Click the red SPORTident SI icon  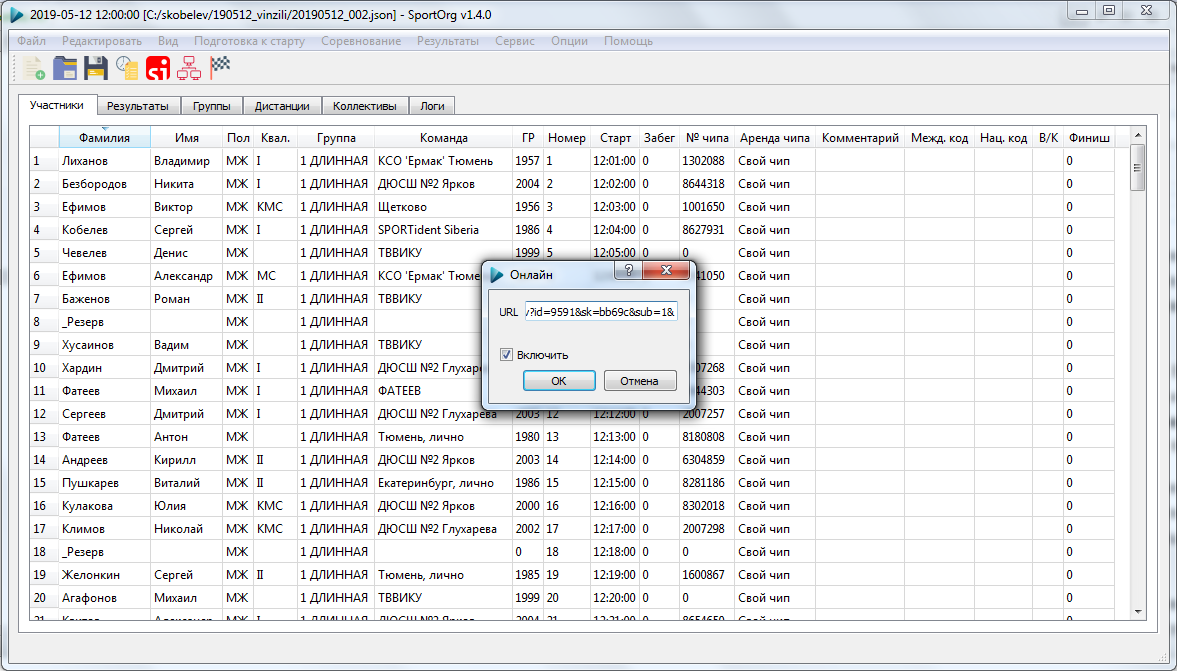(158, 68)
